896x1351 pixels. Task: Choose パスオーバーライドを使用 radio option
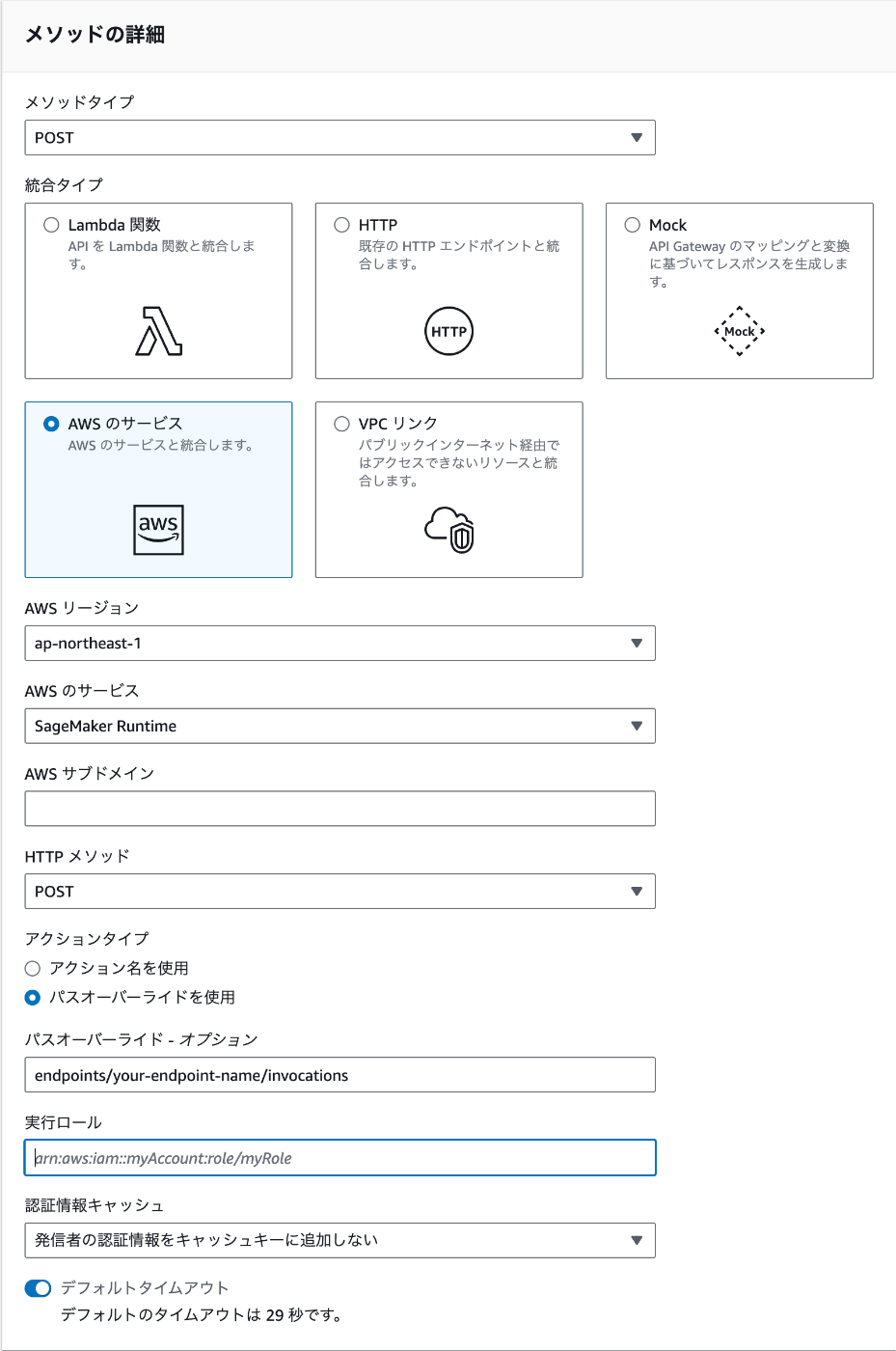[x=33, y=997]
